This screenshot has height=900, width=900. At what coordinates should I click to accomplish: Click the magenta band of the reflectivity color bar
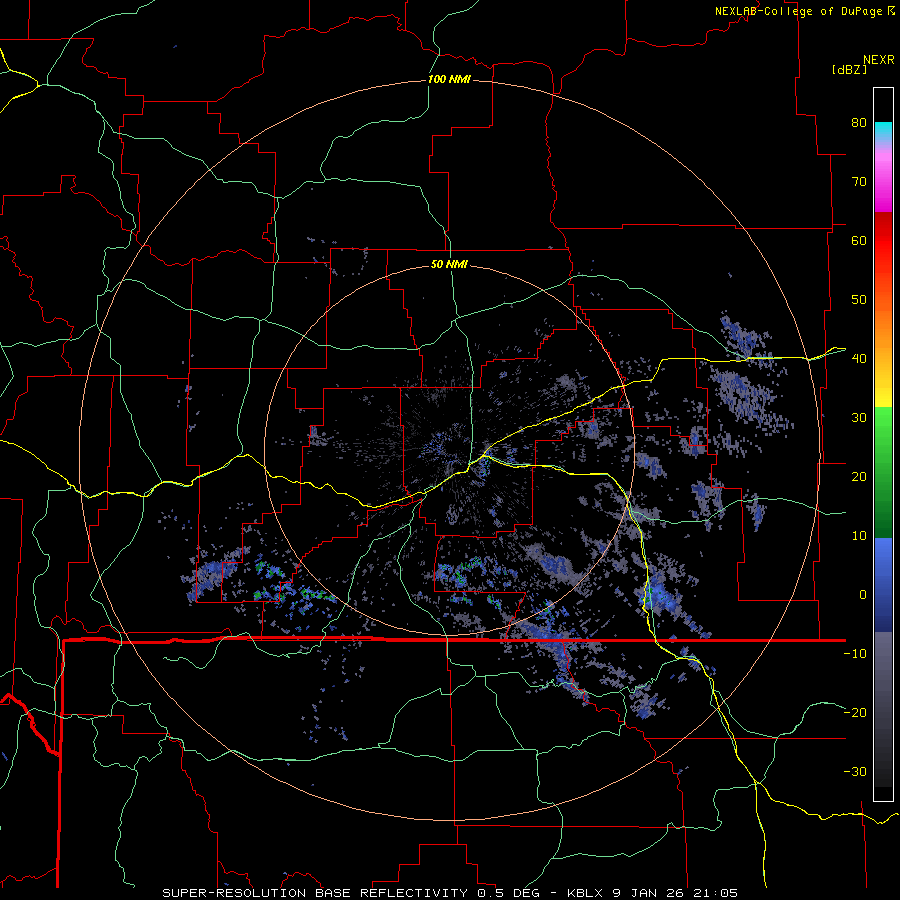click(x=883, y=184)
